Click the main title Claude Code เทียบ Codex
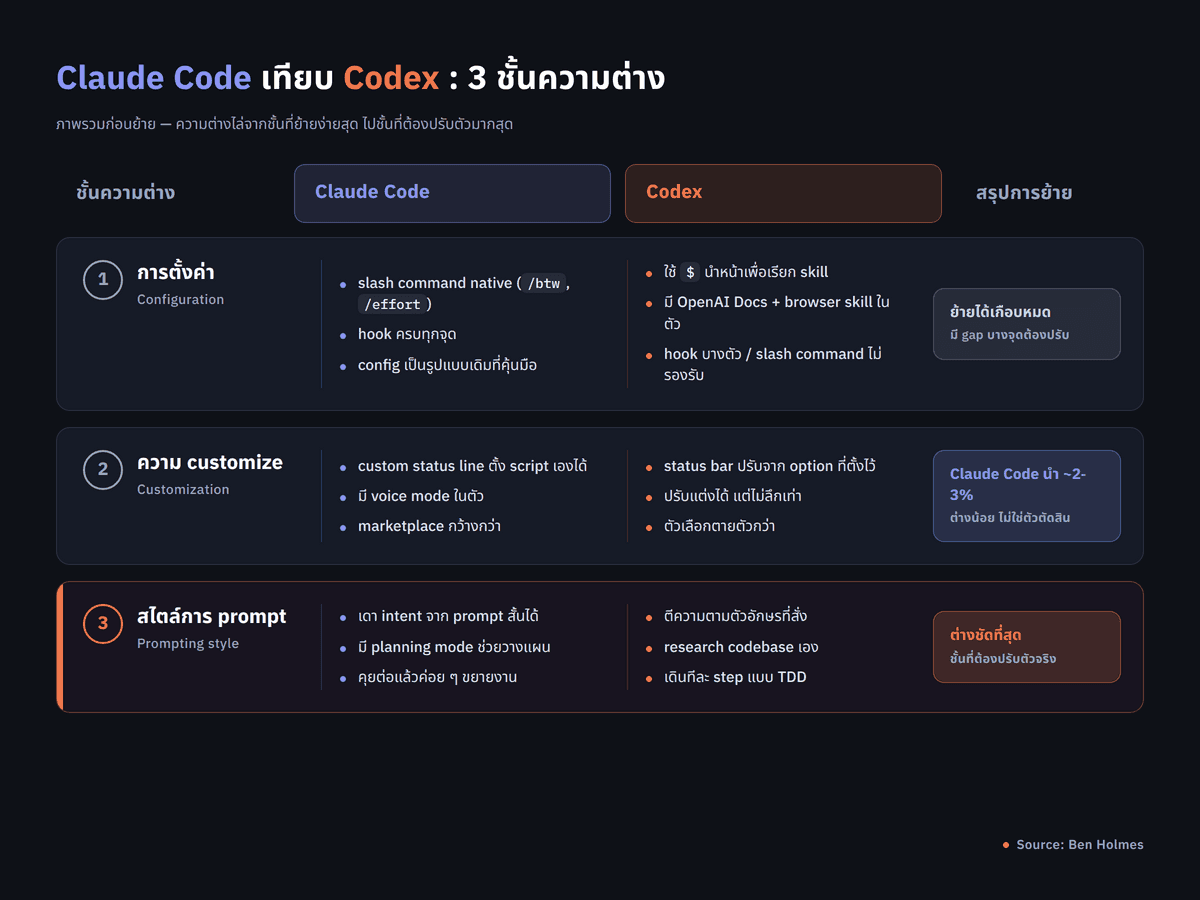1200x900 pixels. point(360,78)
